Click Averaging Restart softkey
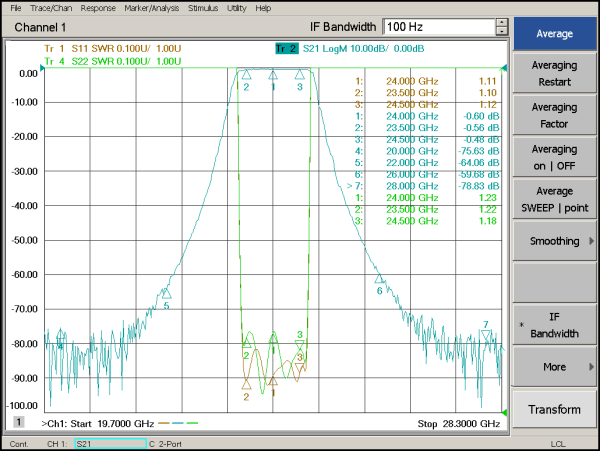Image resolution: width=600 pixels, height=451 pixels. [x=554, y=73]
